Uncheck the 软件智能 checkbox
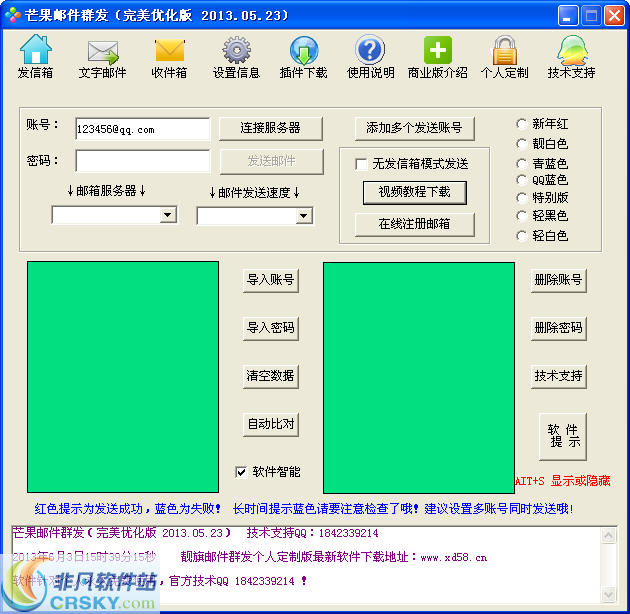 (241, 472)
